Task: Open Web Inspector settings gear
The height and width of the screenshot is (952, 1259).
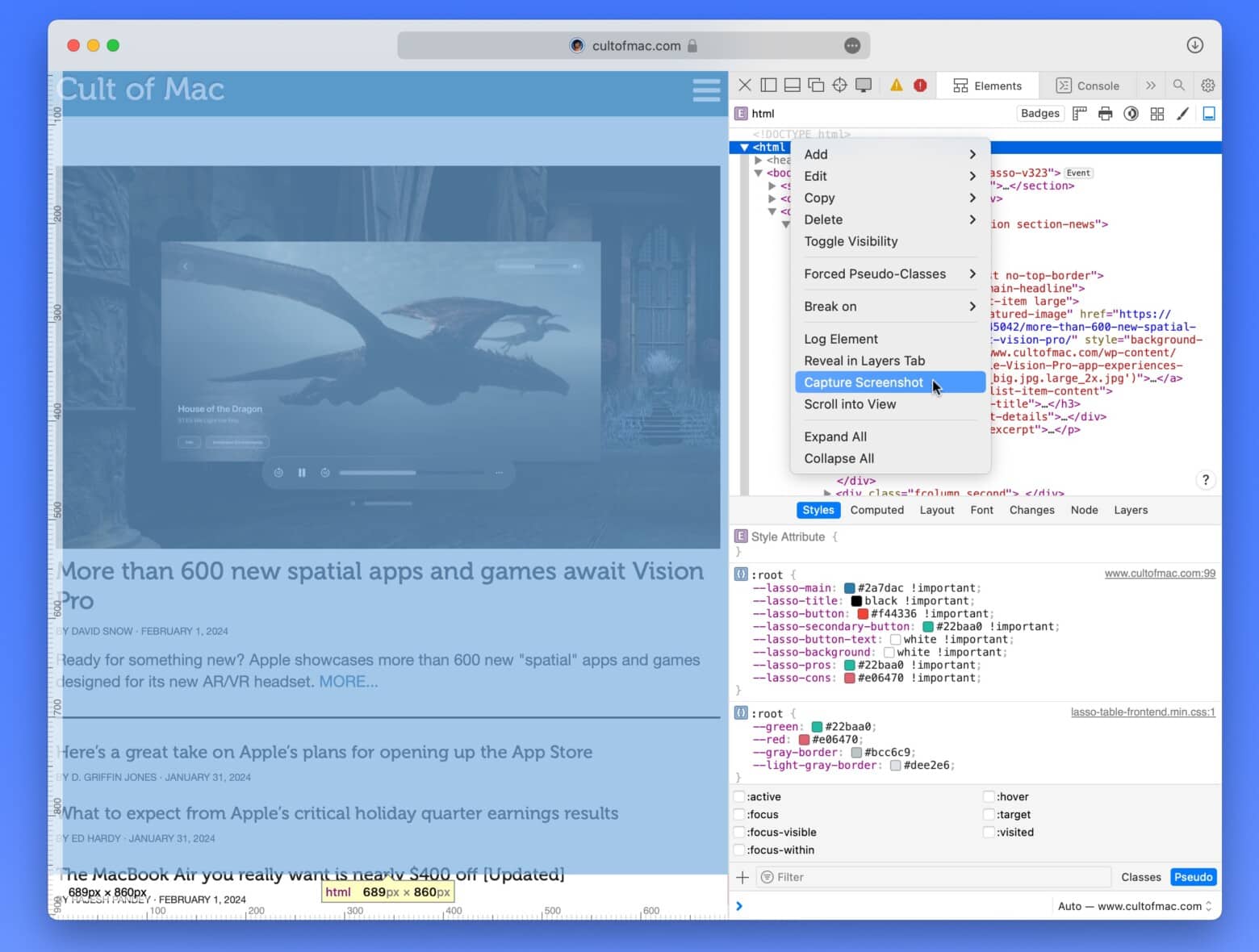Action: coord(1207,86)
